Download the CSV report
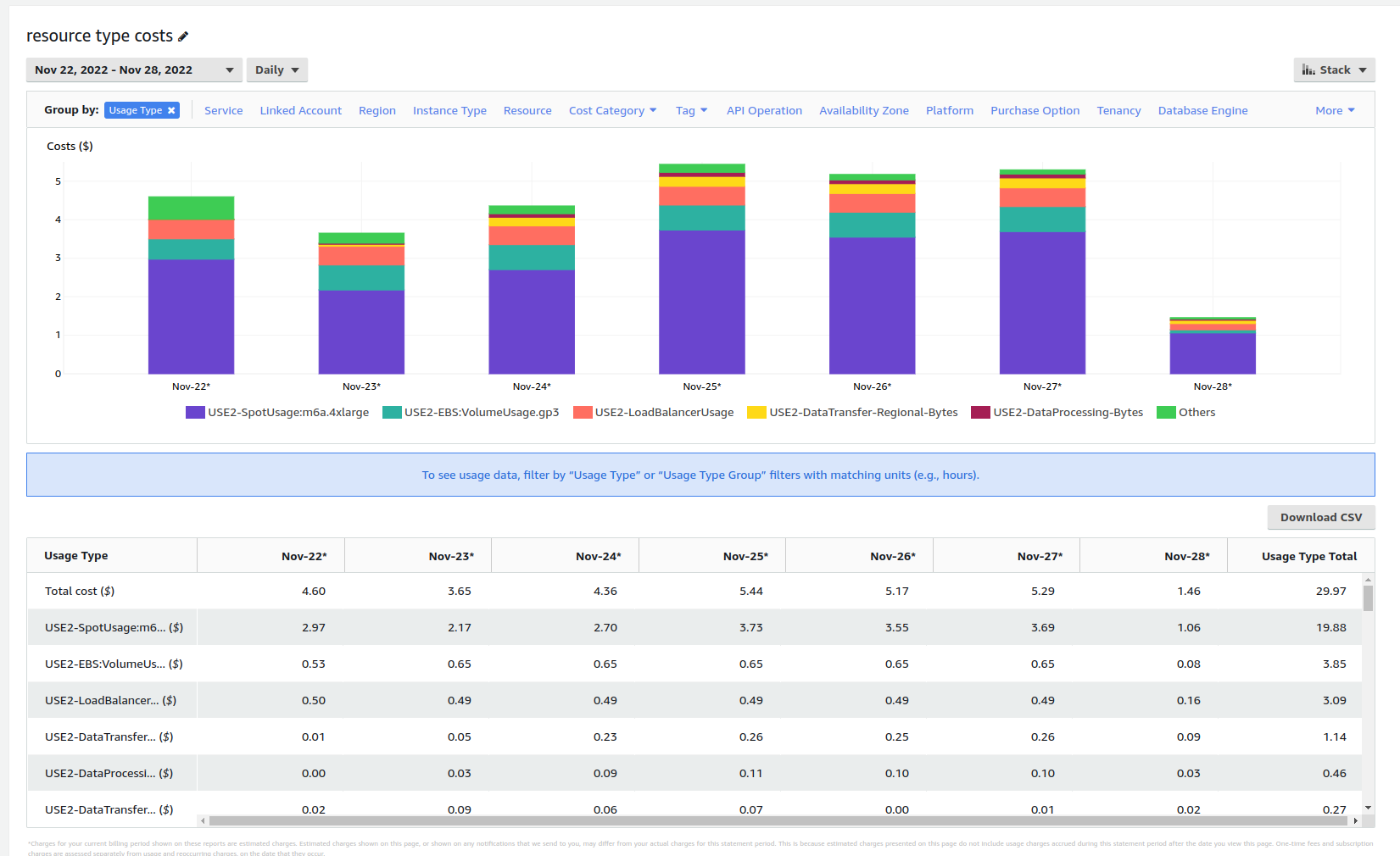The image size is (1400, 856). click(1320, 518)
